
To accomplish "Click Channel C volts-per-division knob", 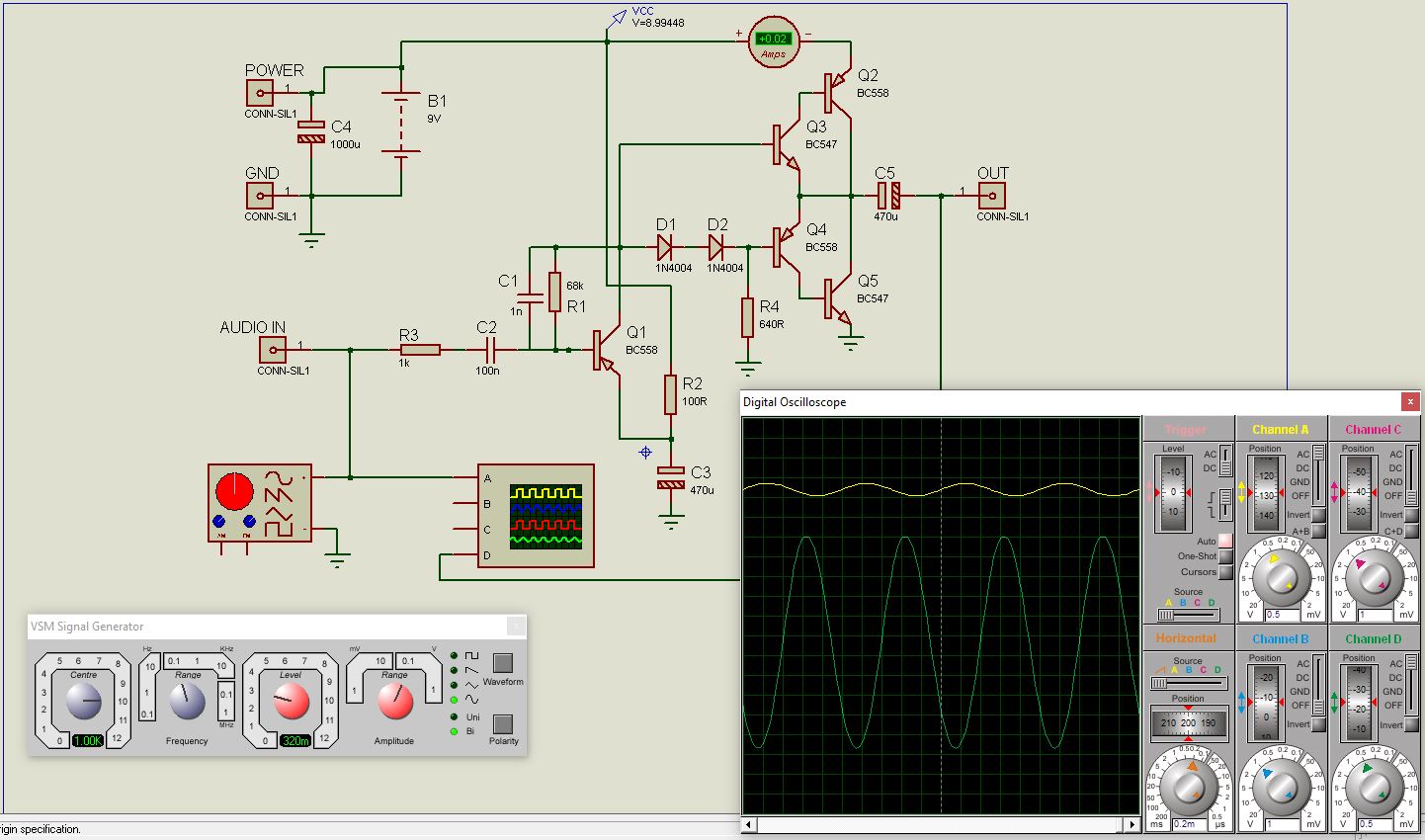I will click(1374, 579).
